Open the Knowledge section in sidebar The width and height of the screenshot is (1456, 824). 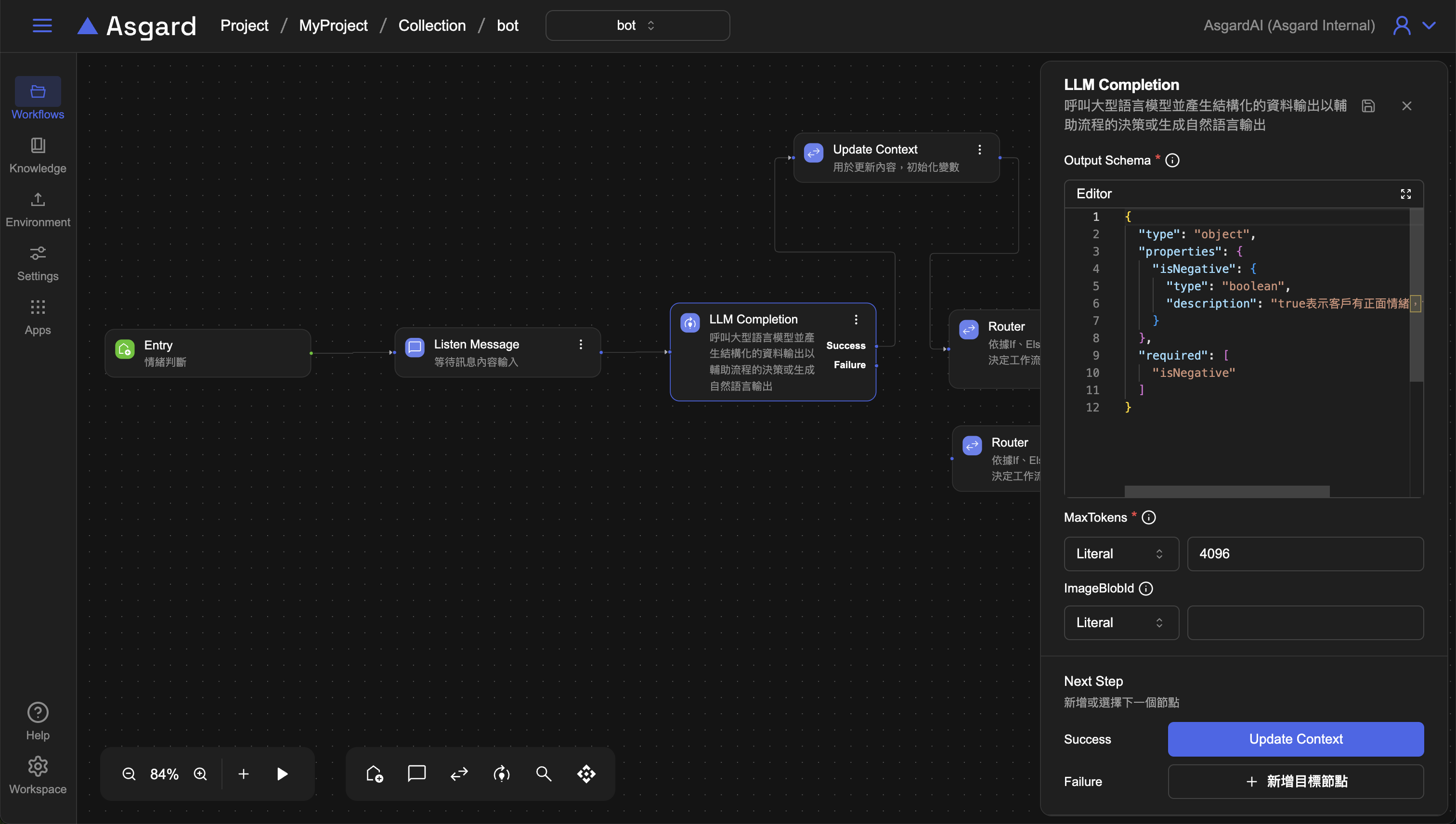38,155
